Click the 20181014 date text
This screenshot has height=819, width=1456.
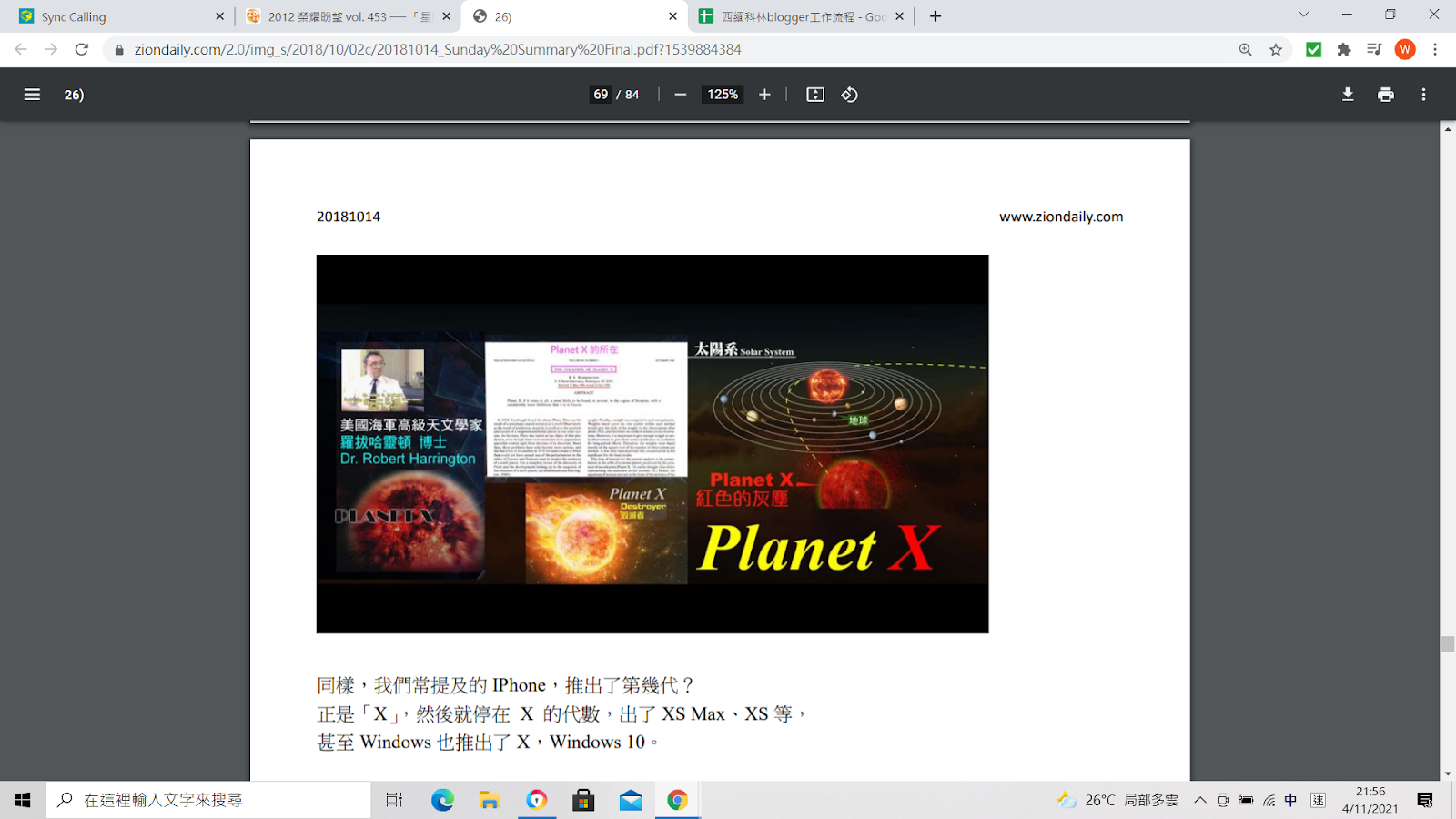[x=349, y=217]
